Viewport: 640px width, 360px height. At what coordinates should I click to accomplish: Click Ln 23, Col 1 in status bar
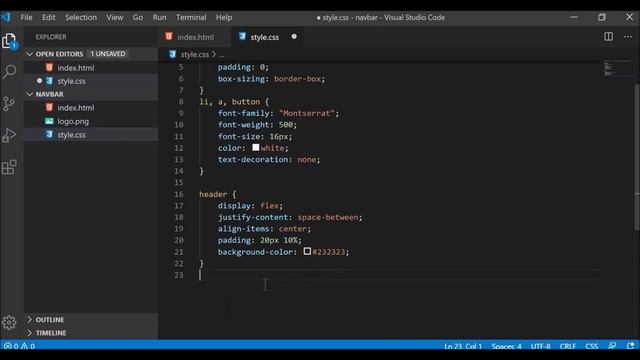point(463,346)
